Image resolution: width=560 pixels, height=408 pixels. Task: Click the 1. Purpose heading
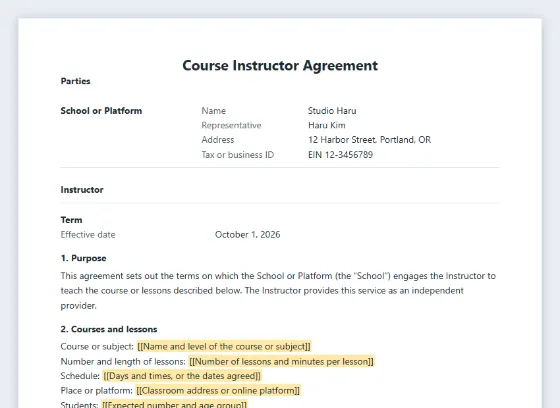[x=84, y=258]
